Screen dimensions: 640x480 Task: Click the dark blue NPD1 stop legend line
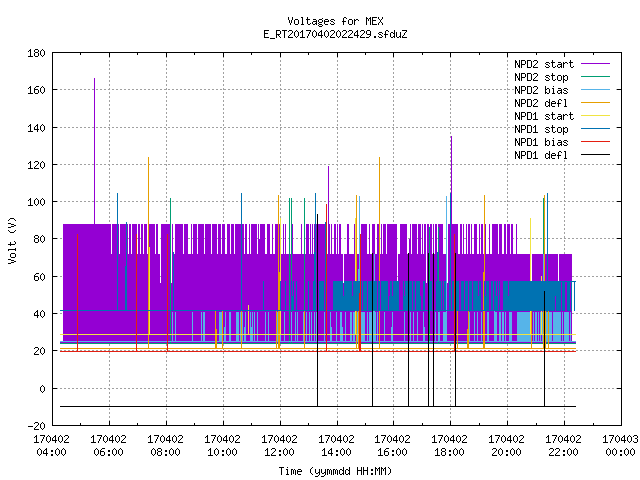tap(595, 129)
